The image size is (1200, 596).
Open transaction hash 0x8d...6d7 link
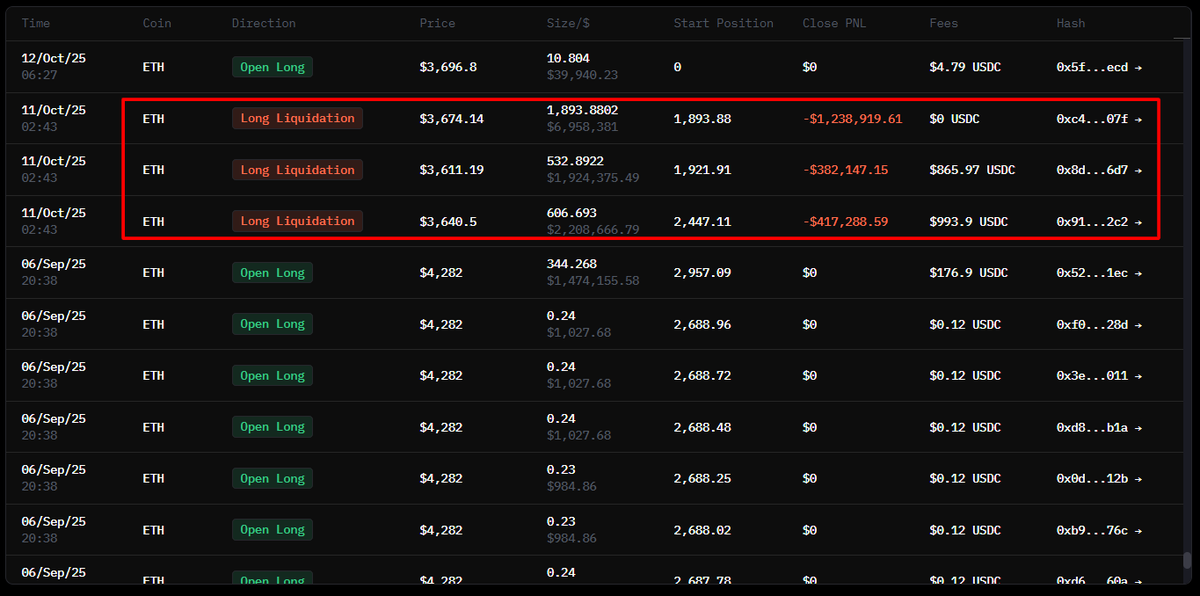1098,170
